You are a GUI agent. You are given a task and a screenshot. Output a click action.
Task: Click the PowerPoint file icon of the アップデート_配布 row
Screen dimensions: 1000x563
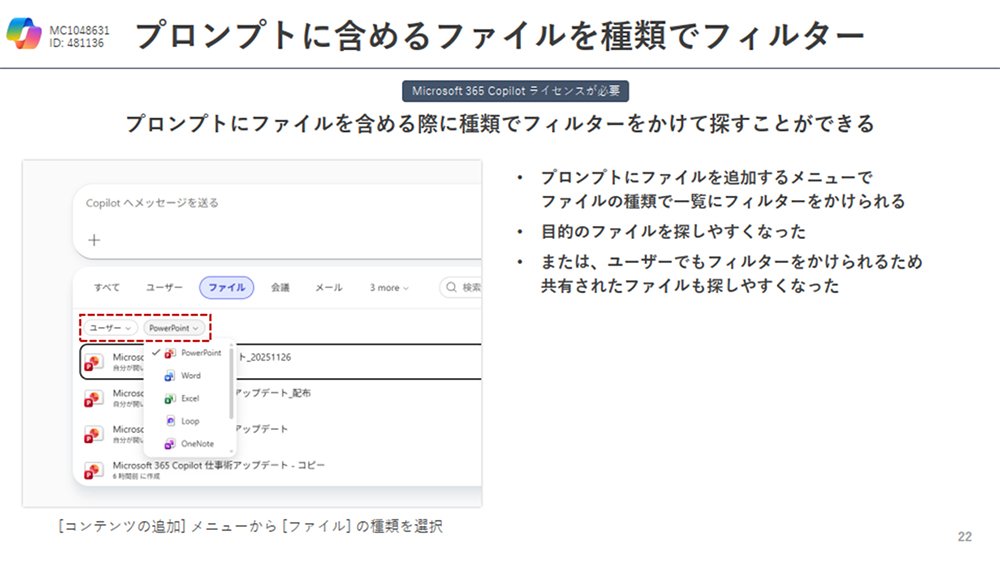(x=94, y=398)
